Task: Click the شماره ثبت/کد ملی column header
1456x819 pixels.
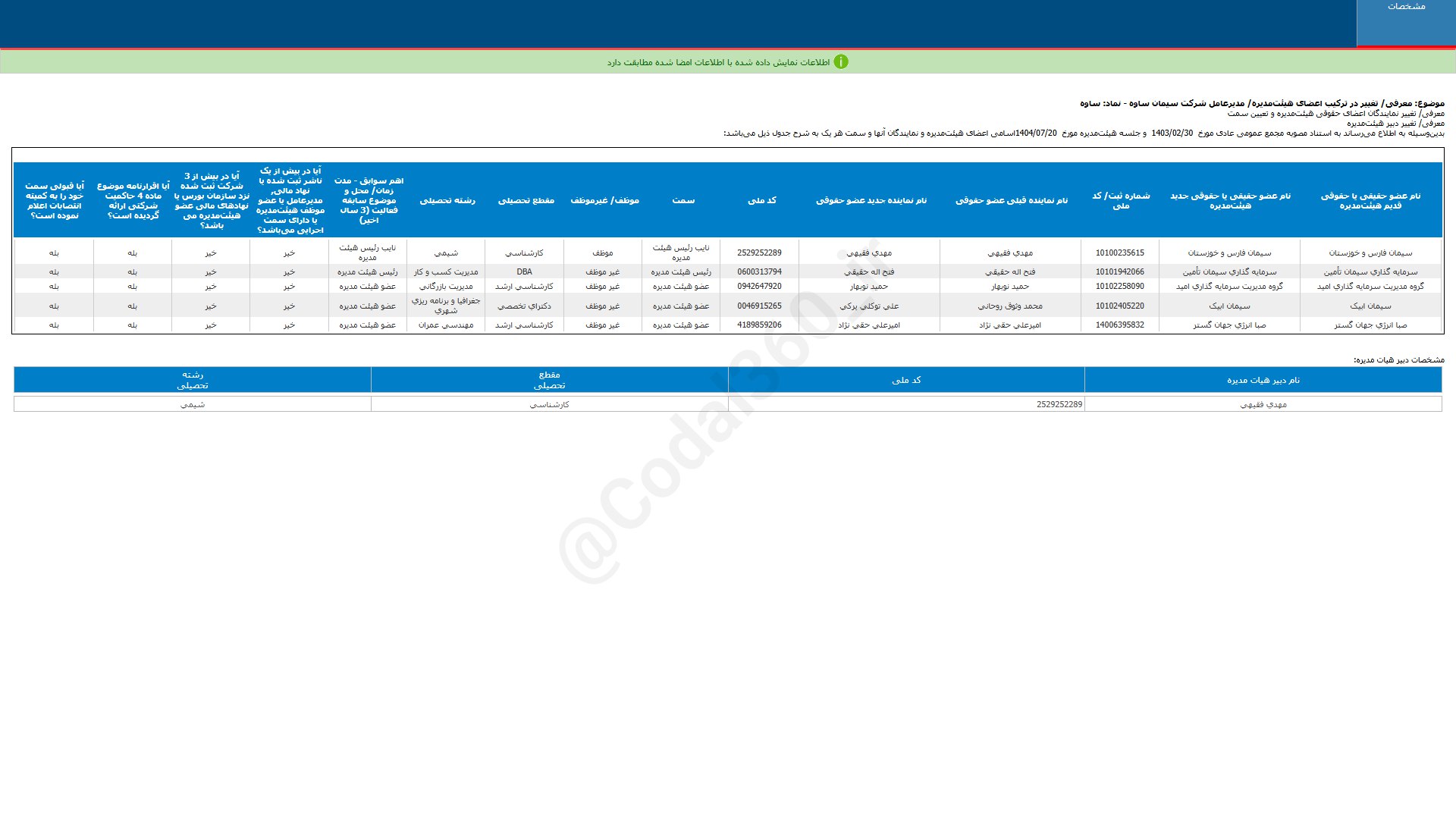Action: (1120, 200)
